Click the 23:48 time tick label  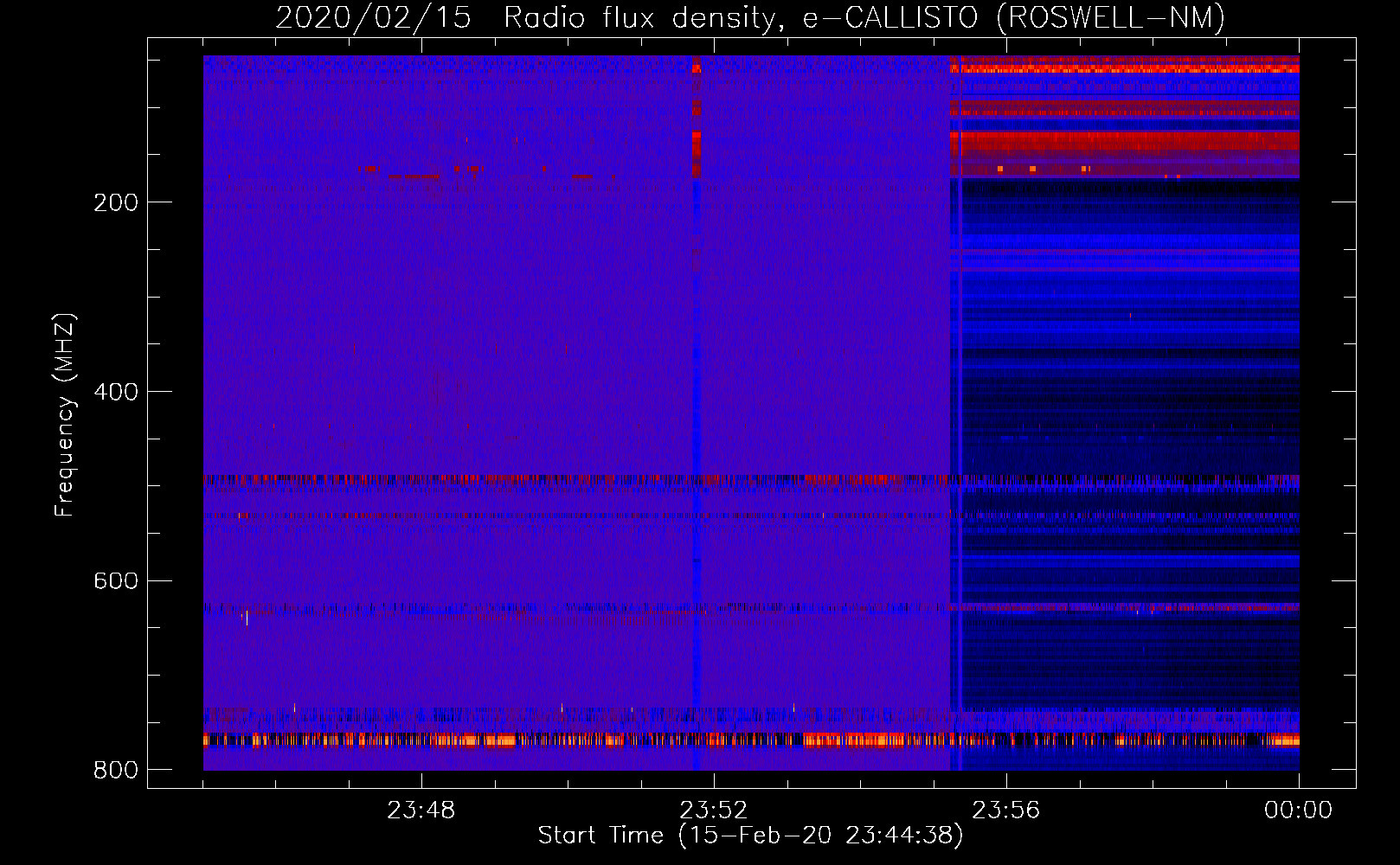click(x=421, y=811)
